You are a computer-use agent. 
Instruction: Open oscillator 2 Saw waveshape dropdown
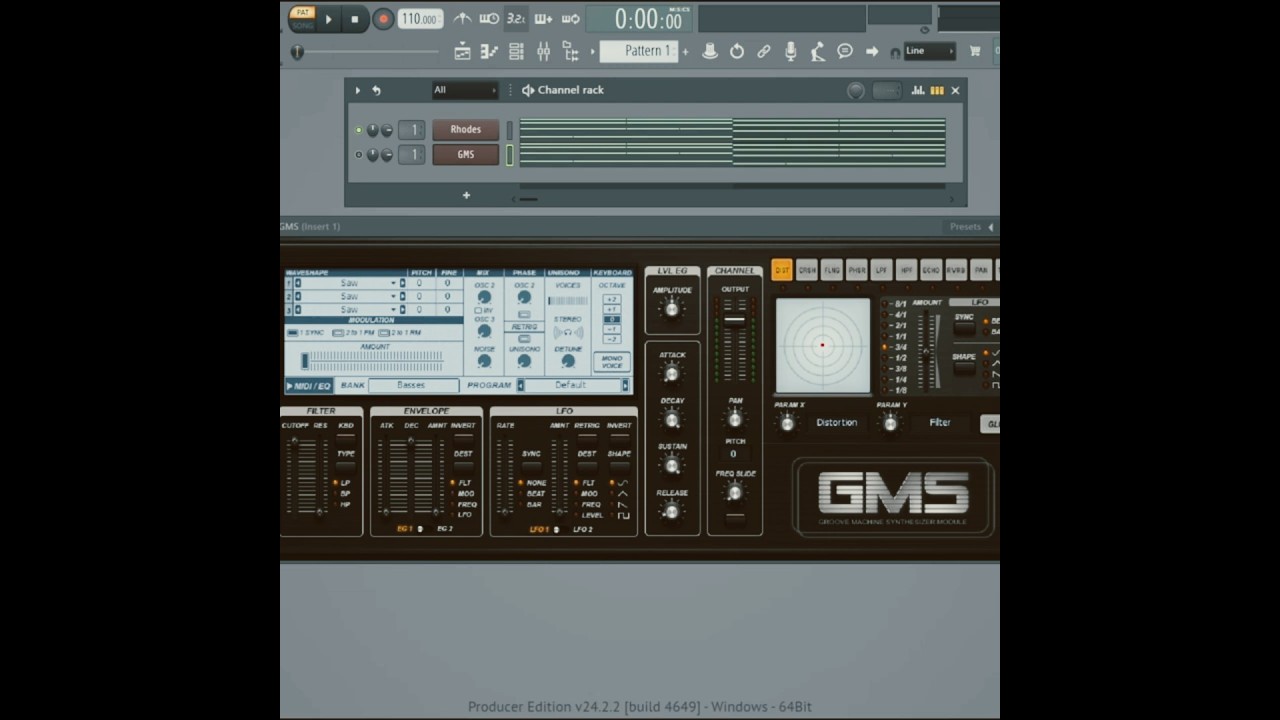click(x=349, y=296)
